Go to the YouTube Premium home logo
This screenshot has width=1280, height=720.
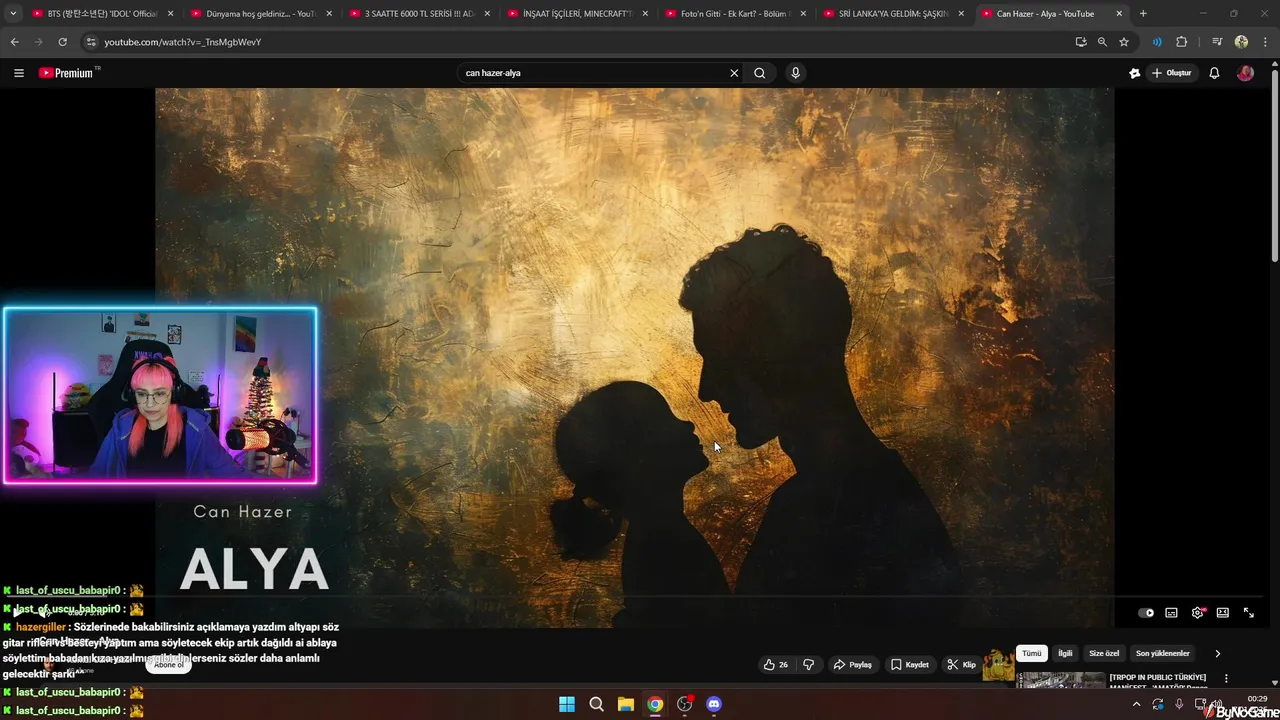[67, 73]
